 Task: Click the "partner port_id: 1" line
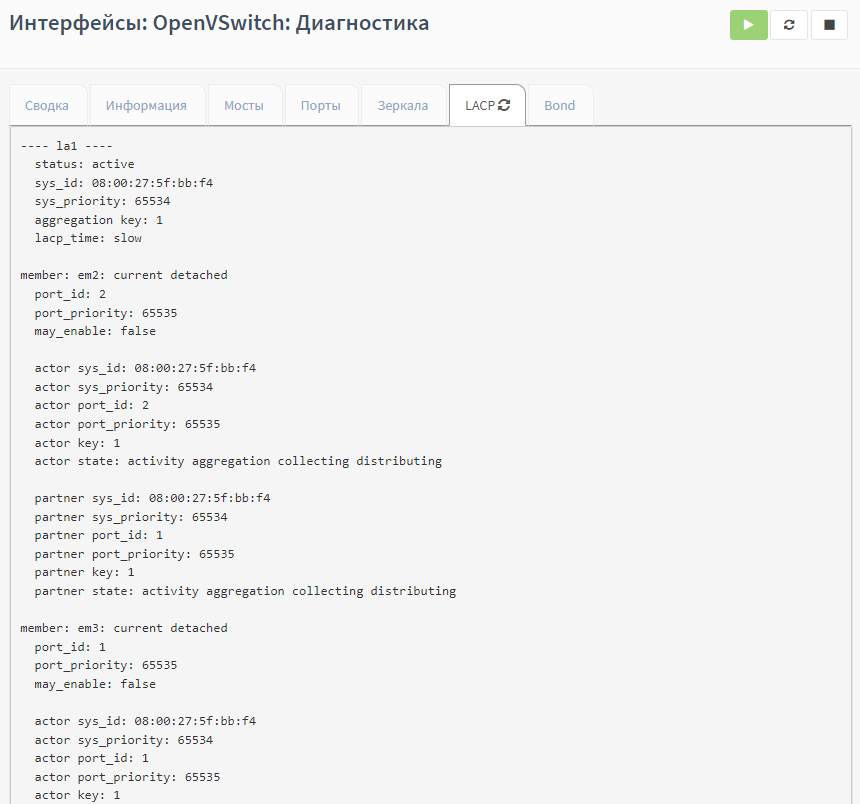click(x=98, y=535)
